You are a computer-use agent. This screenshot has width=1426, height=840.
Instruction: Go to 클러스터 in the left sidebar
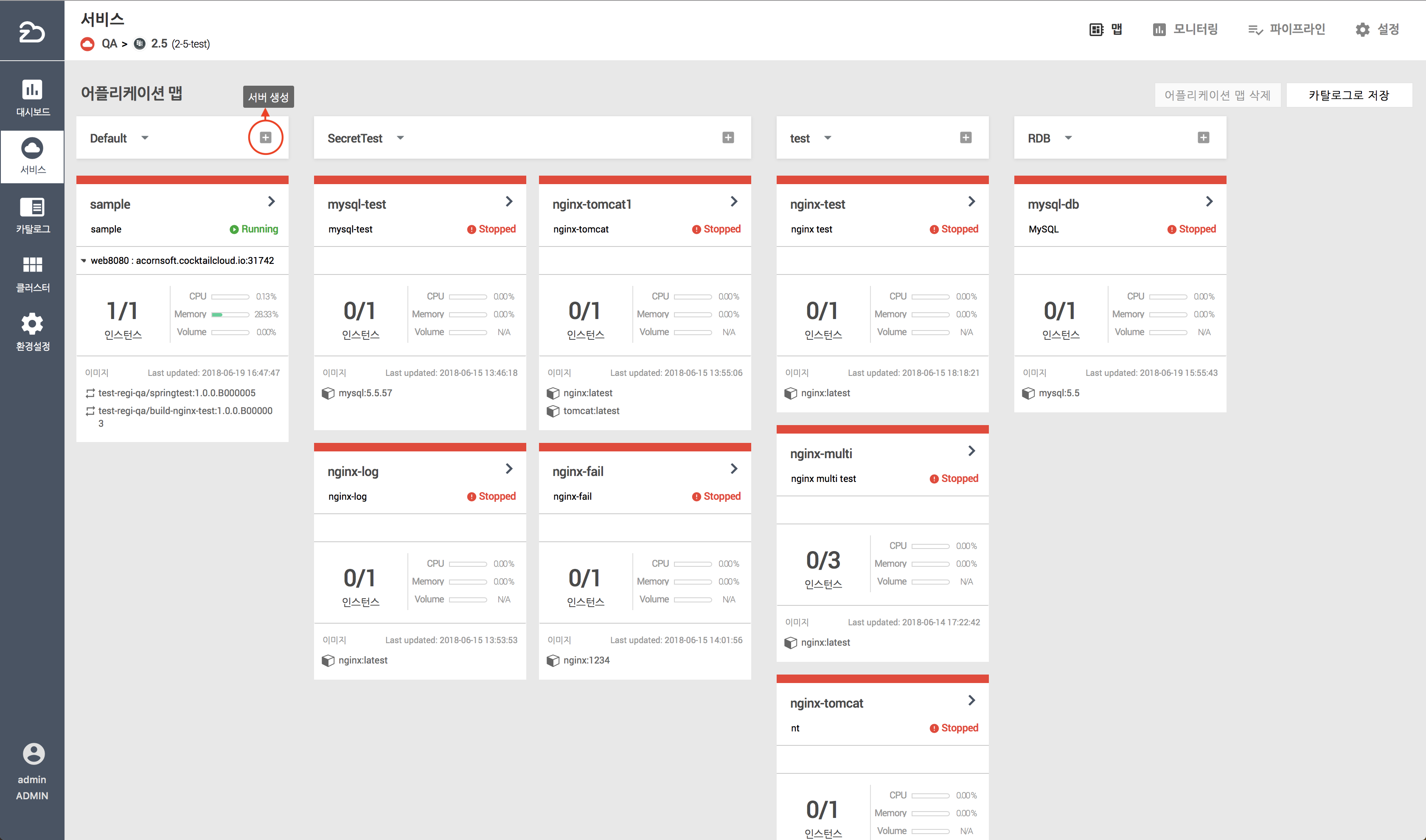point(32,274)
